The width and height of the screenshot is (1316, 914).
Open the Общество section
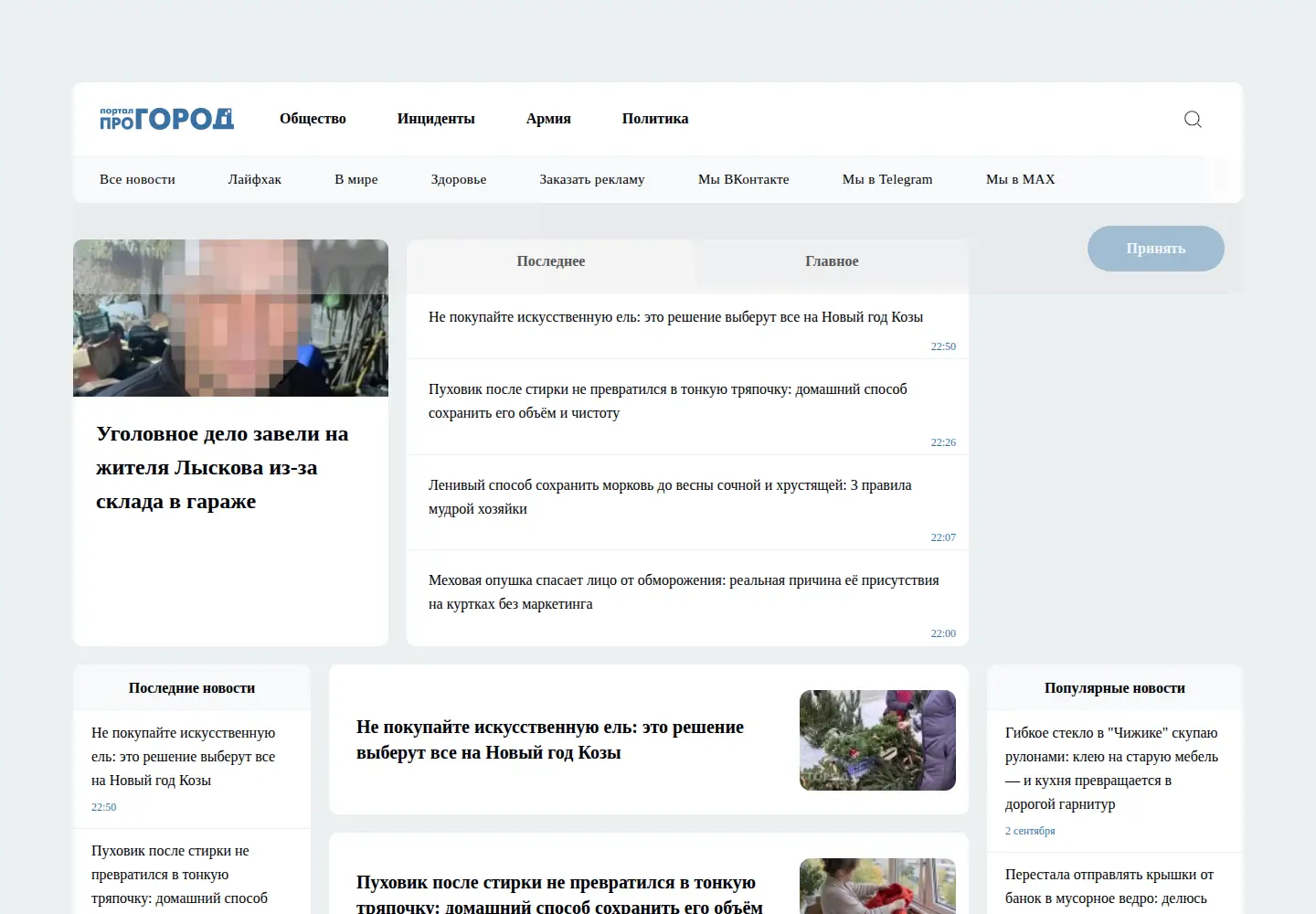click(313, 119)
